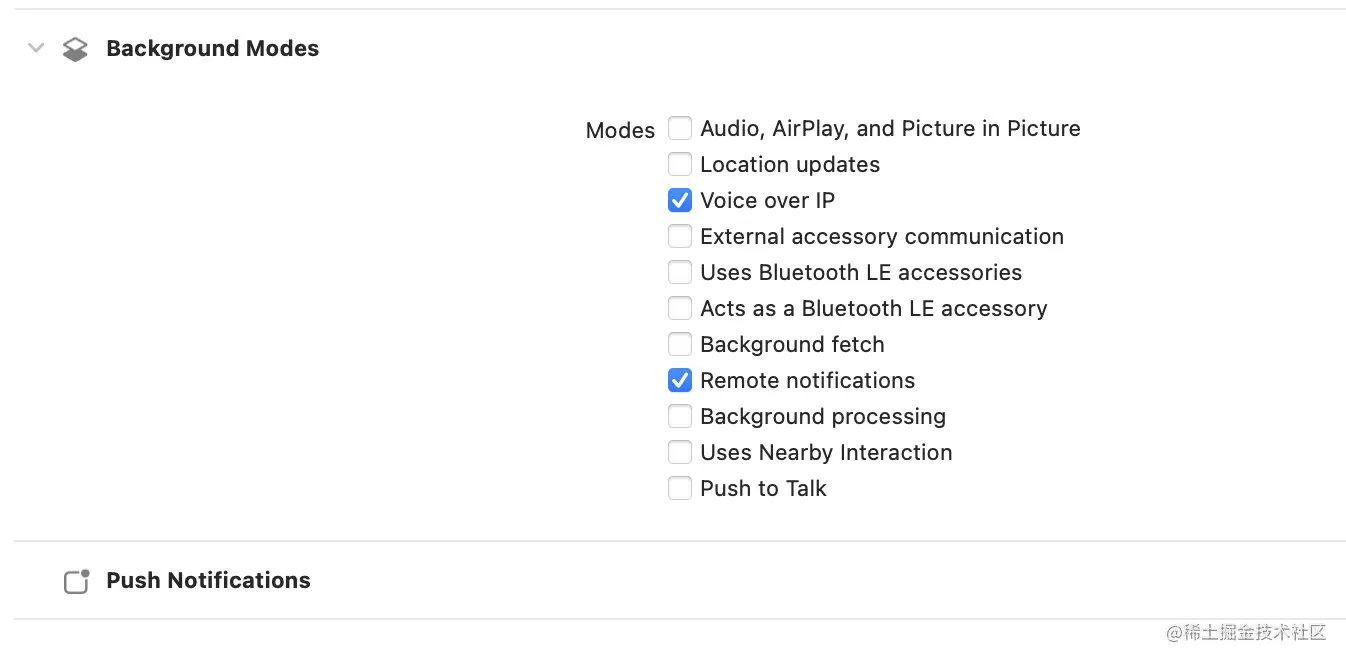The height and width of the screenshot is (662, 1346).
Task: Click the Push to Talk label text
Action: [x=763, y=488]
